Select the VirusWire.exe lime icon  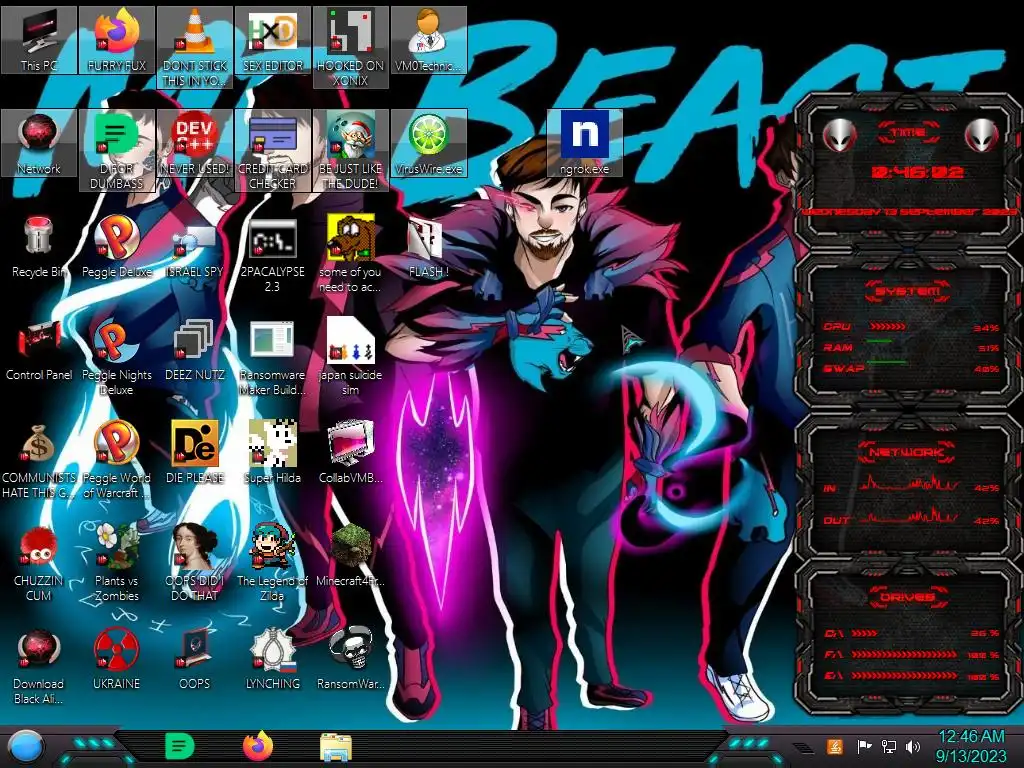pyautogui.click(x=428, y=143)
